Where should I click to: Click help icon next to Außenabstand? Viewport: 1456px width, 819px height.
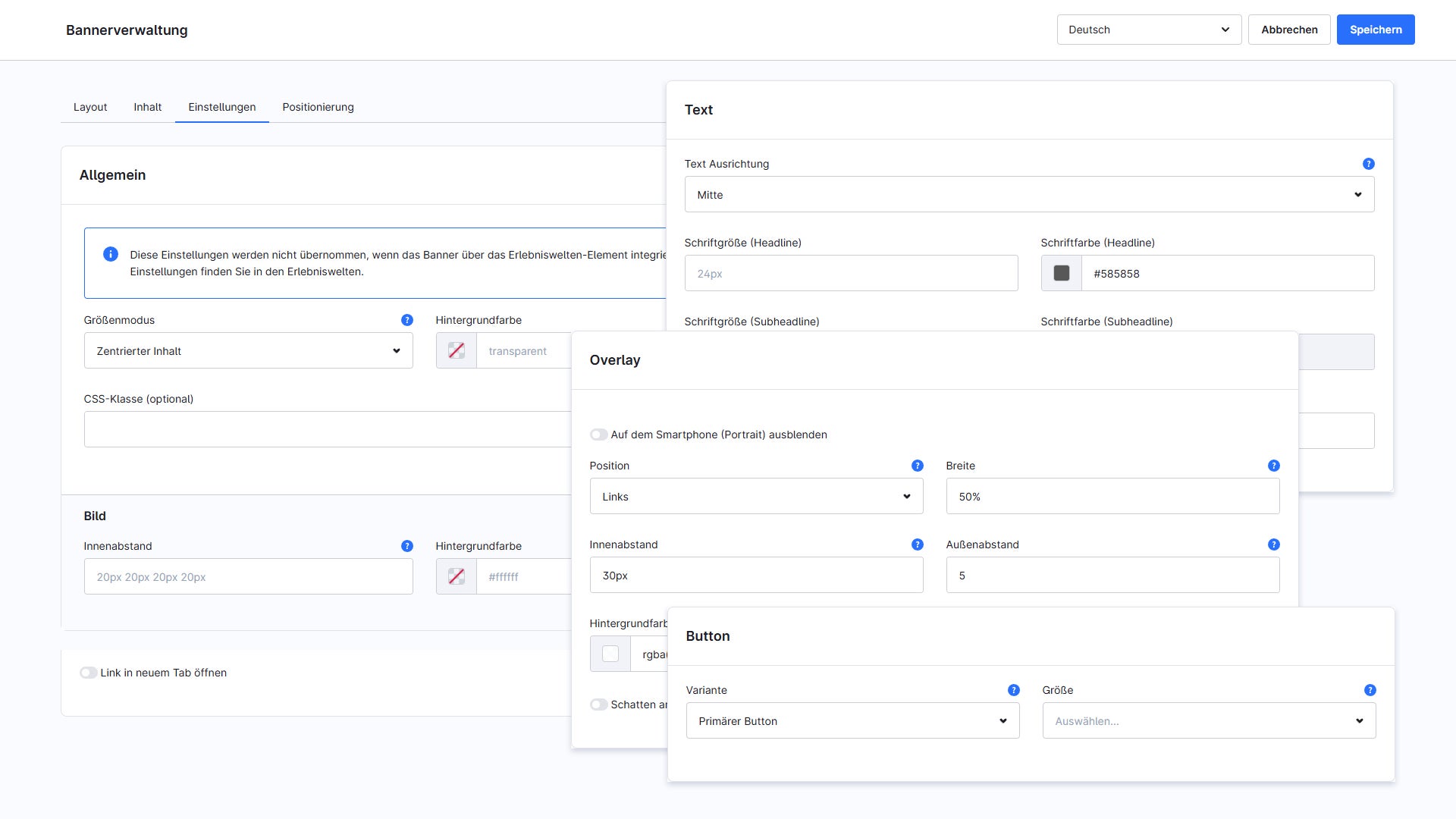coord(1273,544)
